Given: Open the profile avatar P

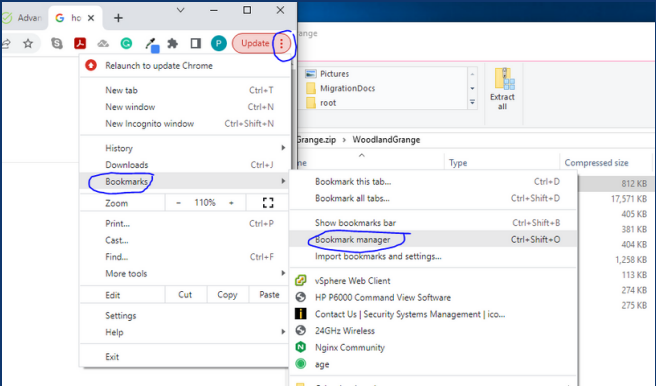Looking at the screenshot, I should pos(218,43).
